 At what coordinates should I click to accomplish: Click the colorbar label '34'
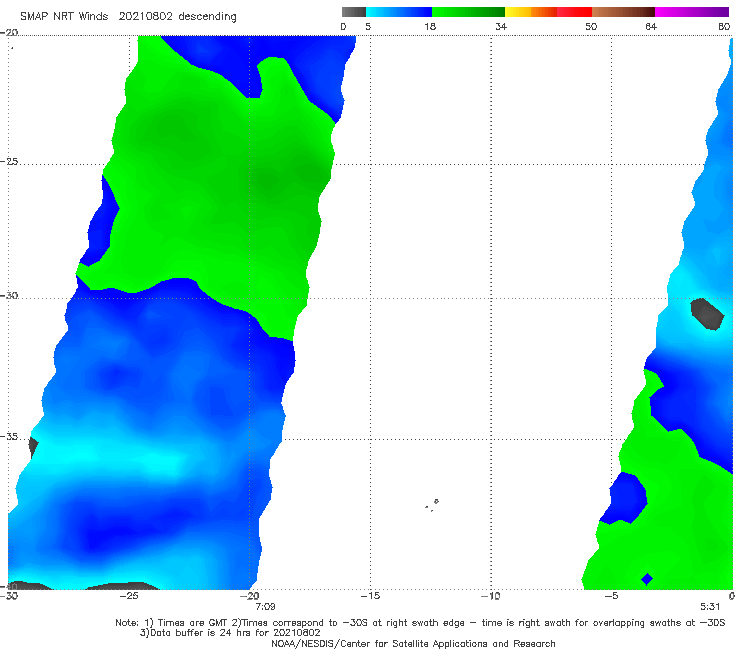[x=501, y=27]
